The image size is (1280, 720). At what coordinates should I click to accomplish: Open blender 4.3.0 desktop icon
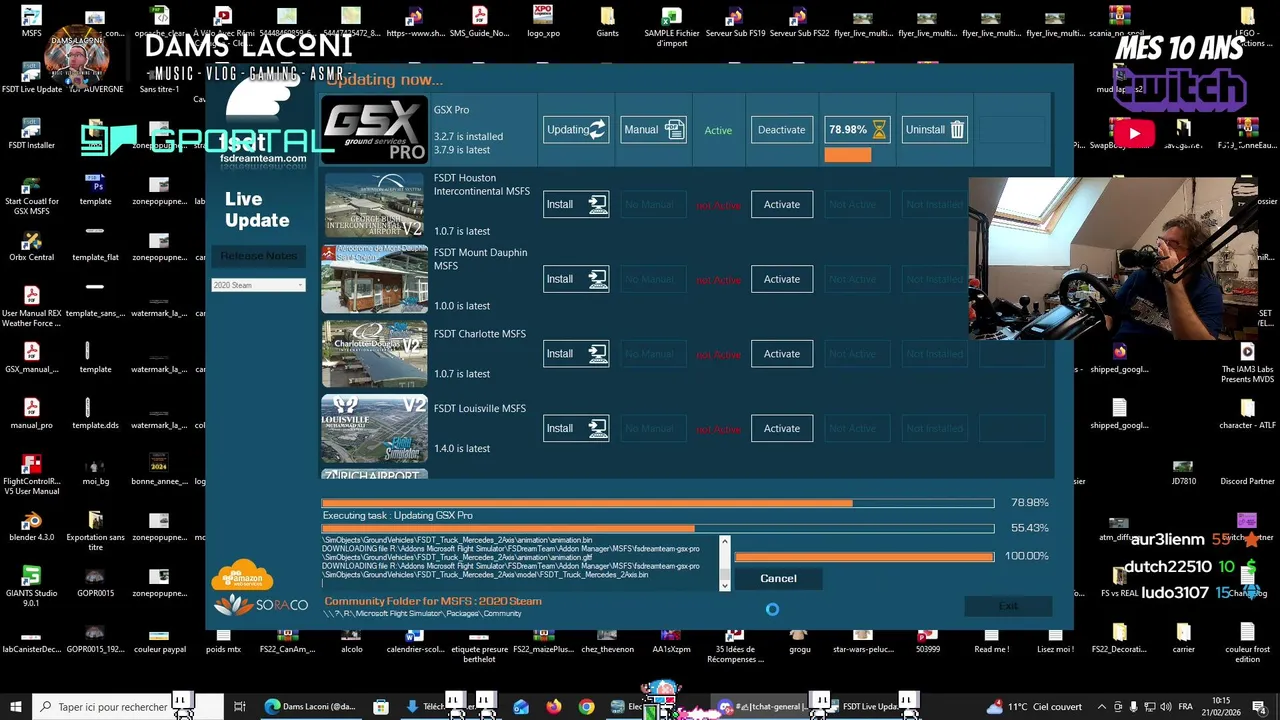pos(32,526)
